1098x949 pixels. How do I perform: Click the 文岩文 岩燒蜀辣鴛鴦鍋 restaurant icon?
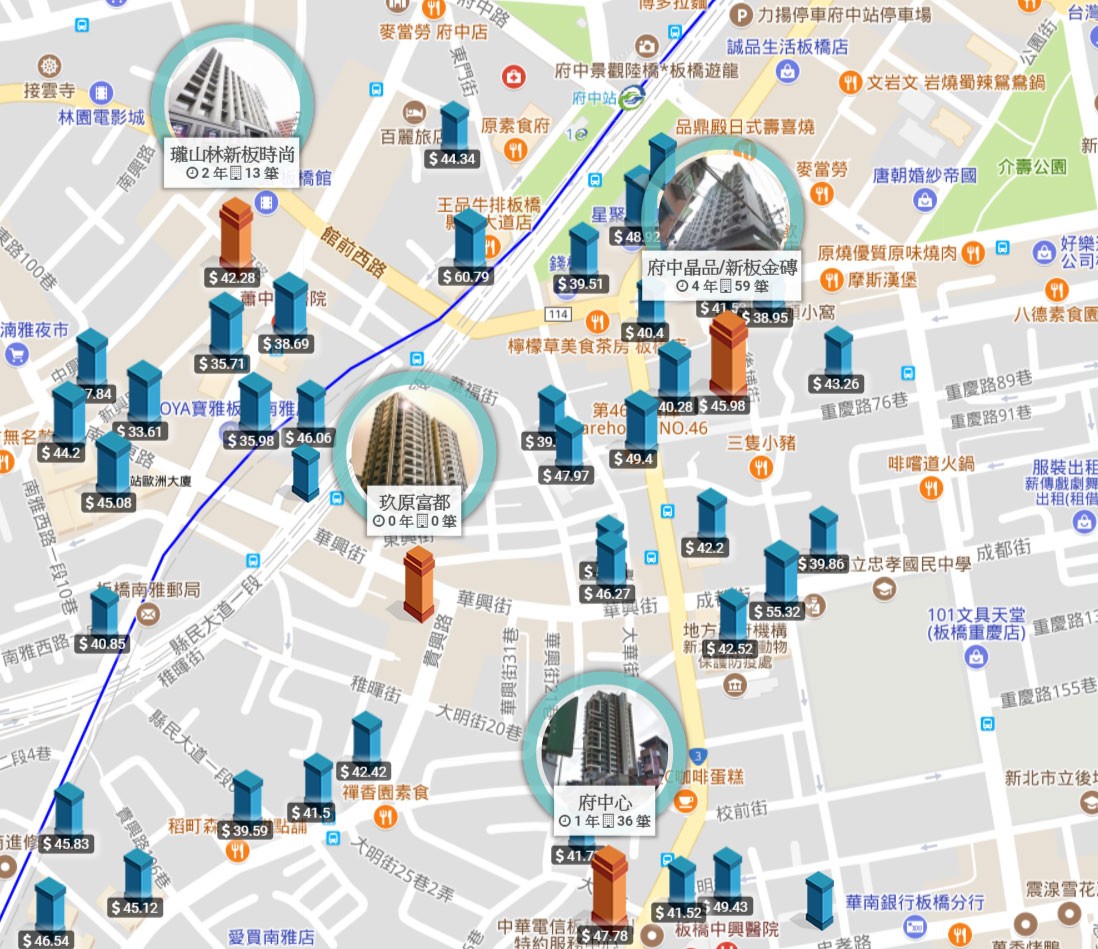[850, 83]
